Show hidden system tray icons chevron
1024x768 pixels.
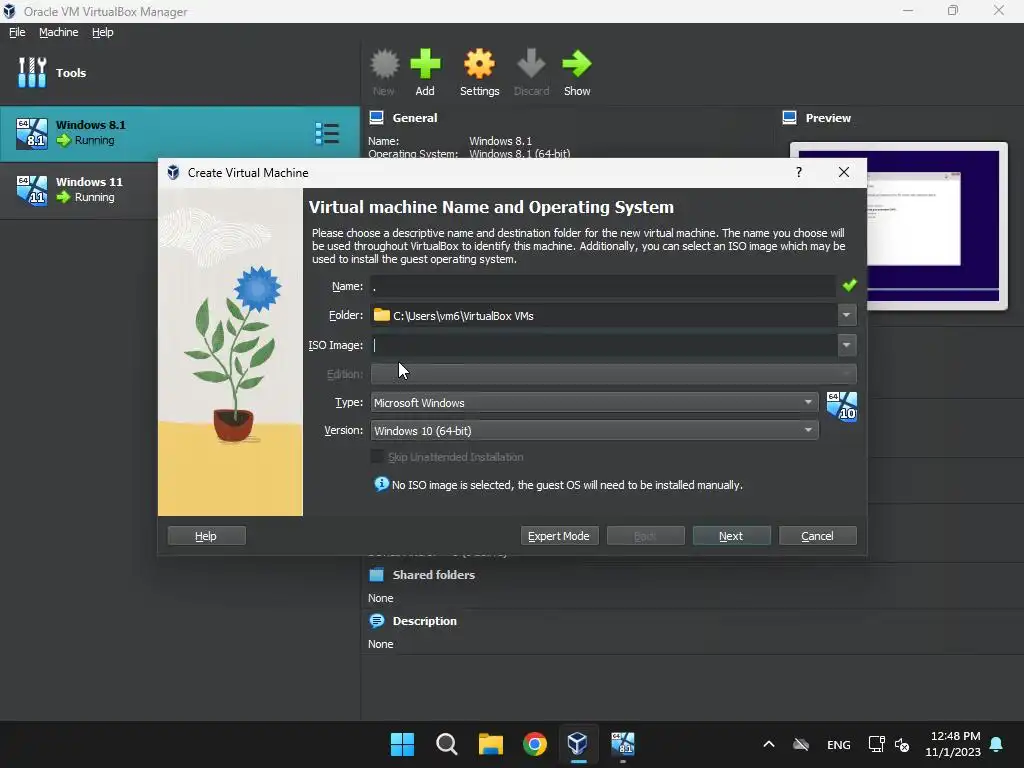pyautogui.click(x=769, y=744)
